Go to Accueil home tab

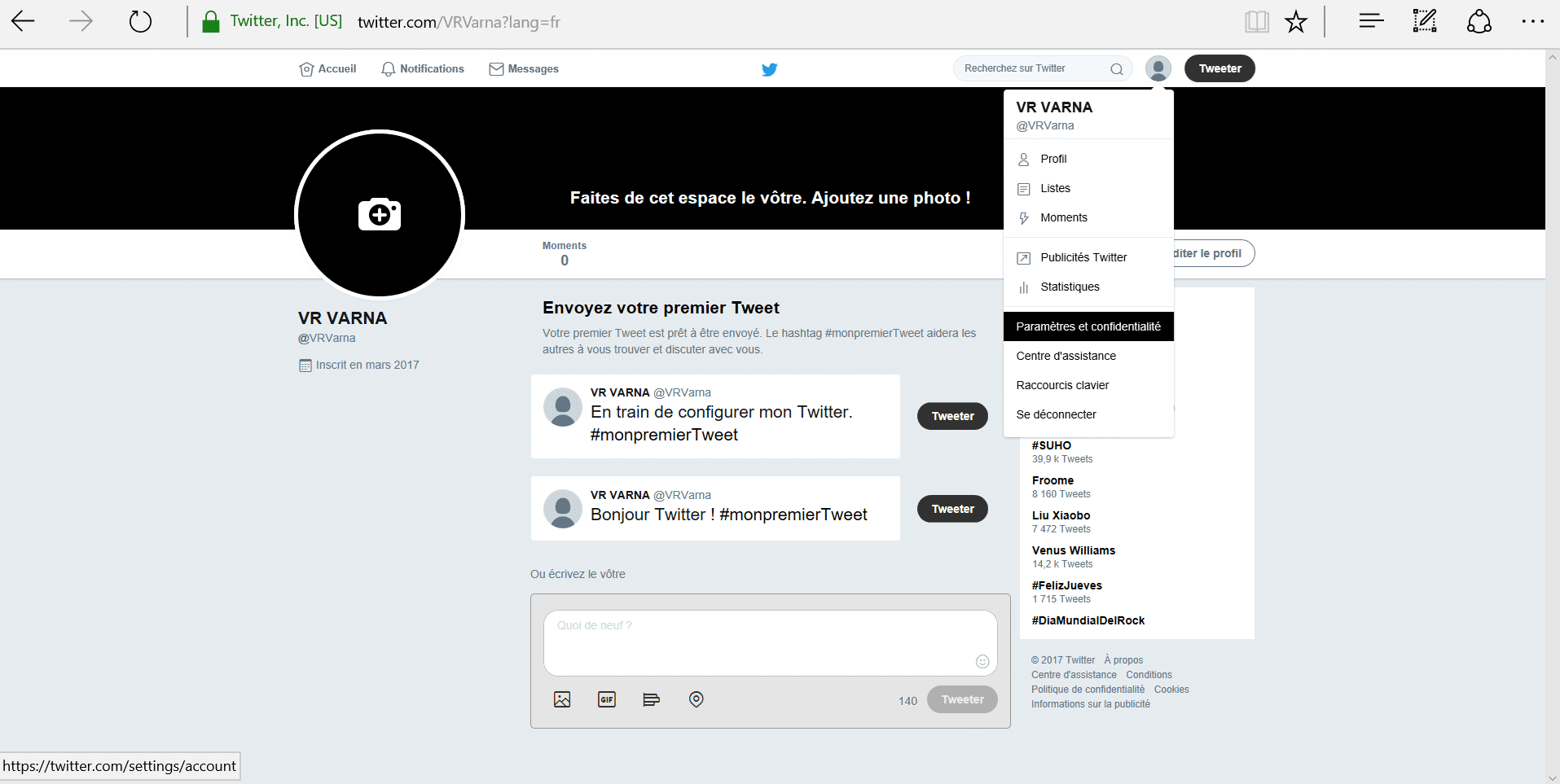click(x=328, y=69)
